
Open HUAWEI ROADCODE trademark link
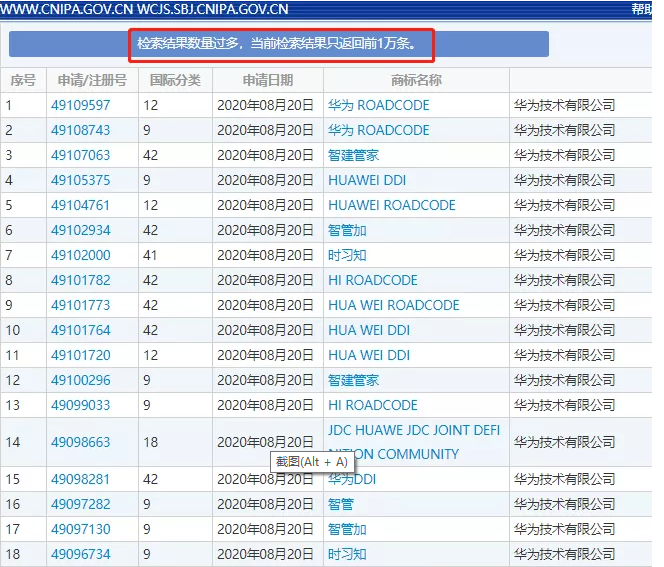pyautogui.click(x=392, y=205)
